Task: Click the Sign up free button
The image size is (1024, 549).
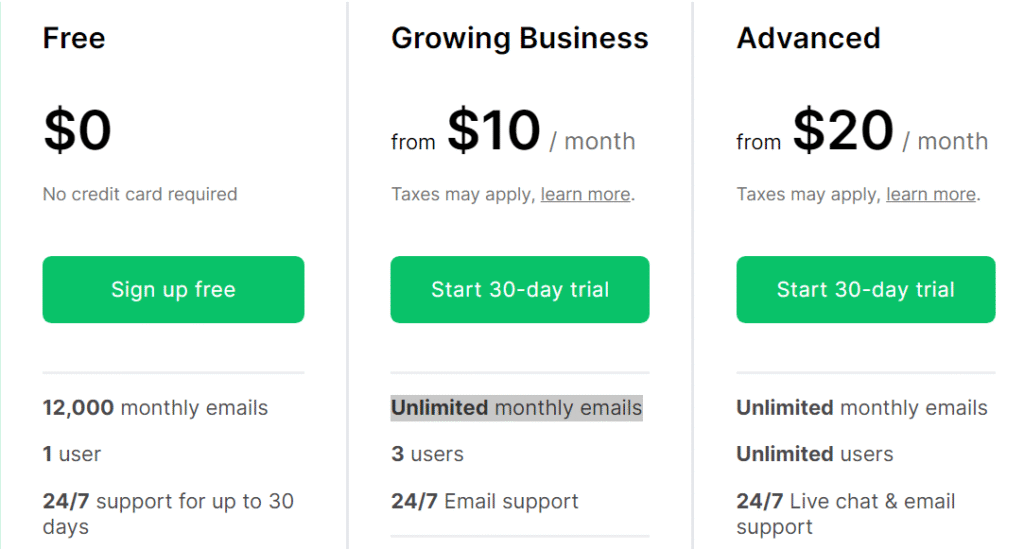Action: (x=173, y=290)
